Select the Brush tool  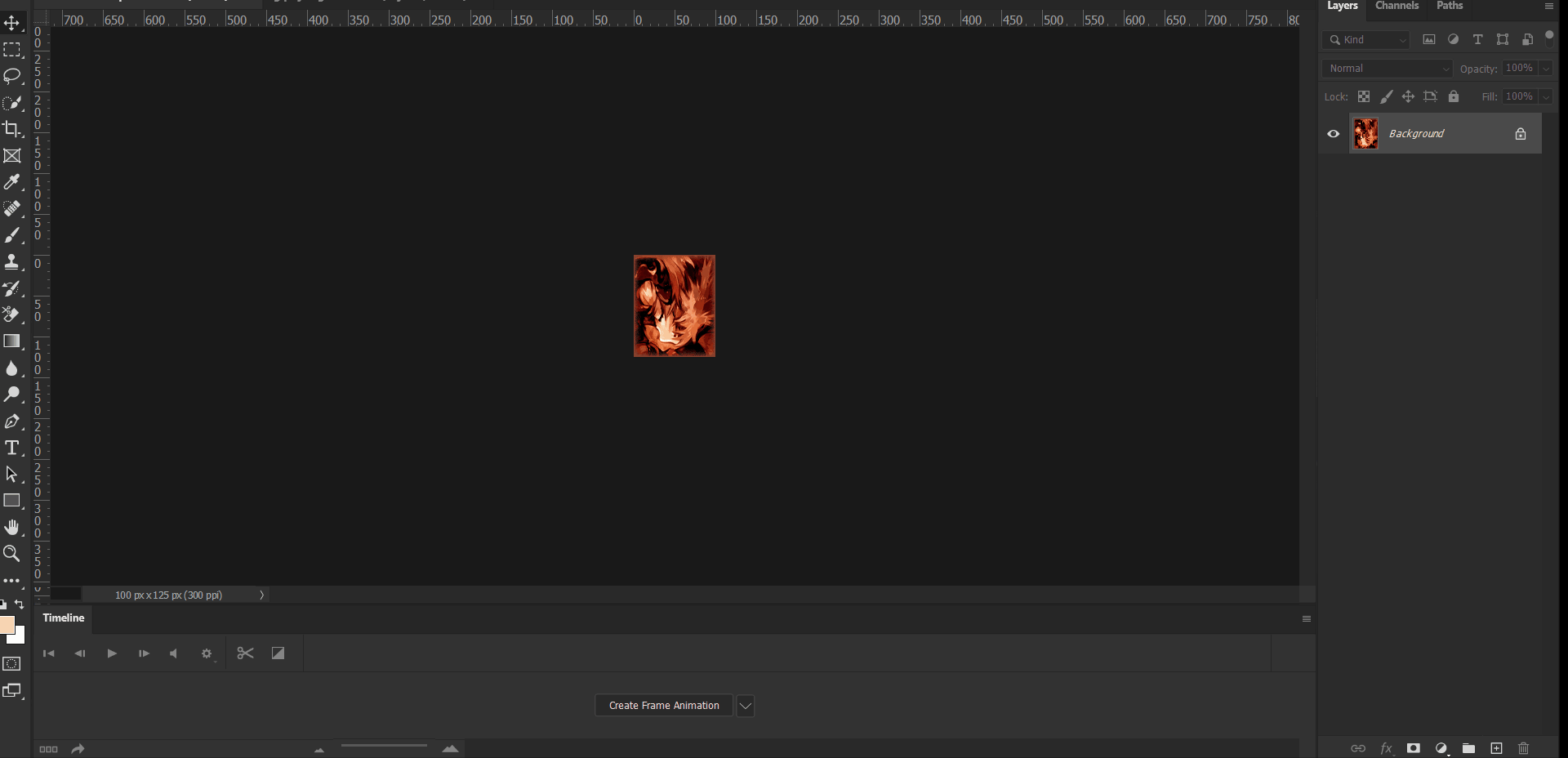coord(11,235)
